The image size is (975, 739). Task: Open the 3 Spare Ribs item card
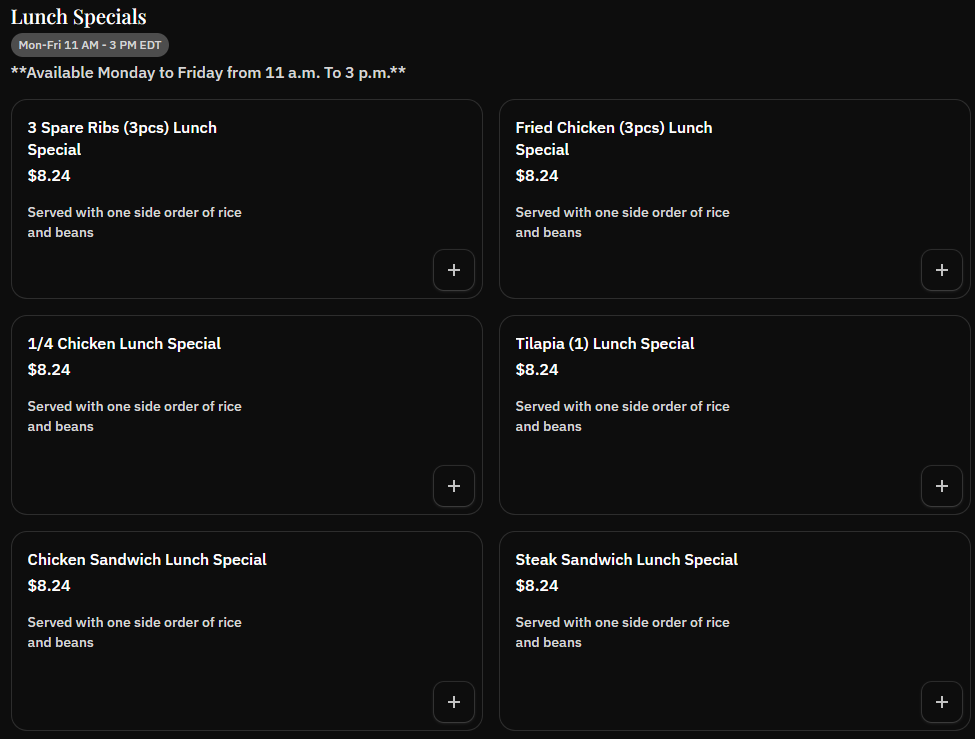pos(122,138)
